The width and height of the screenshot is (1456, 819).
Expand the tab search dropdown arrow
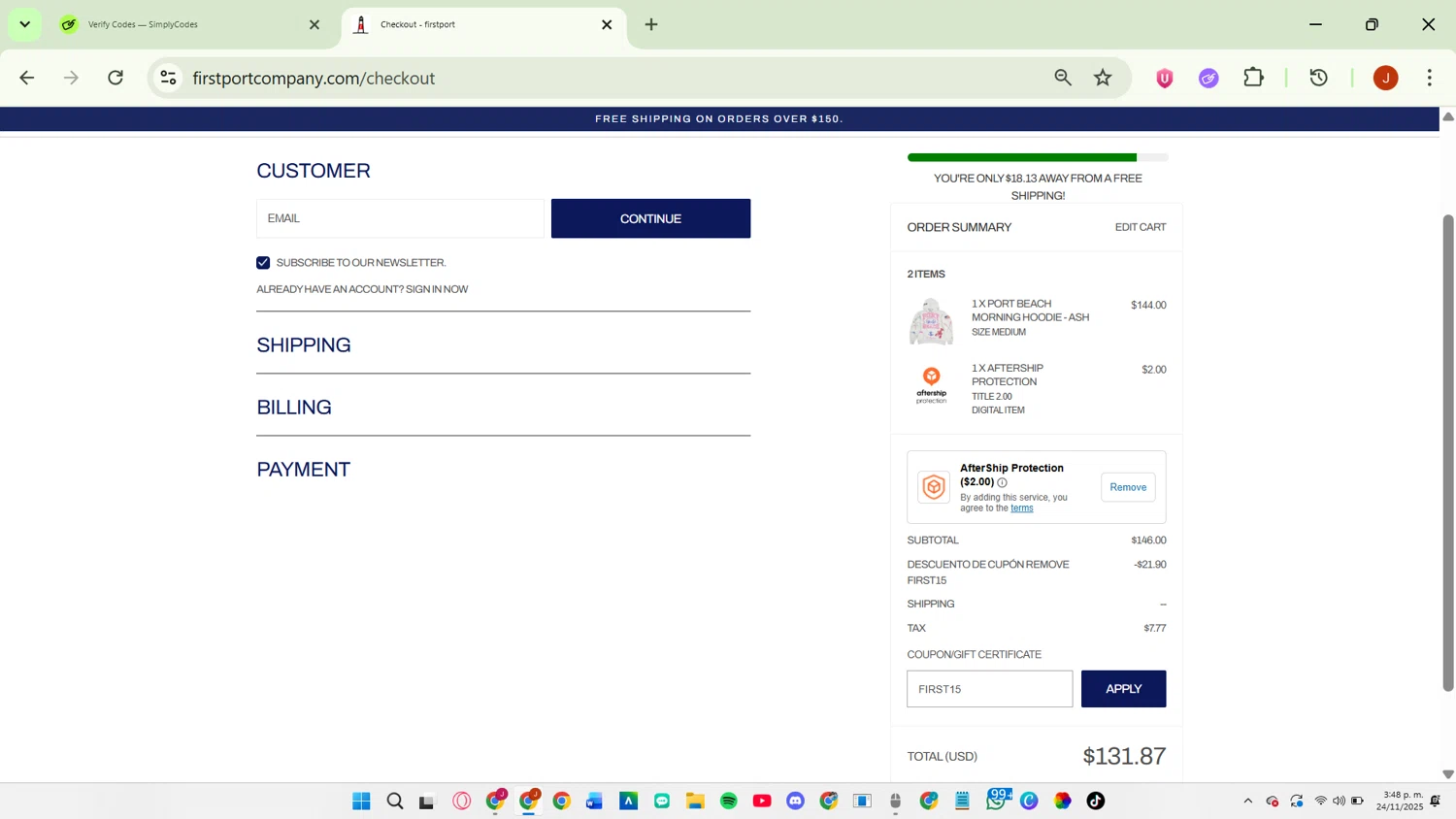point(24,24)
